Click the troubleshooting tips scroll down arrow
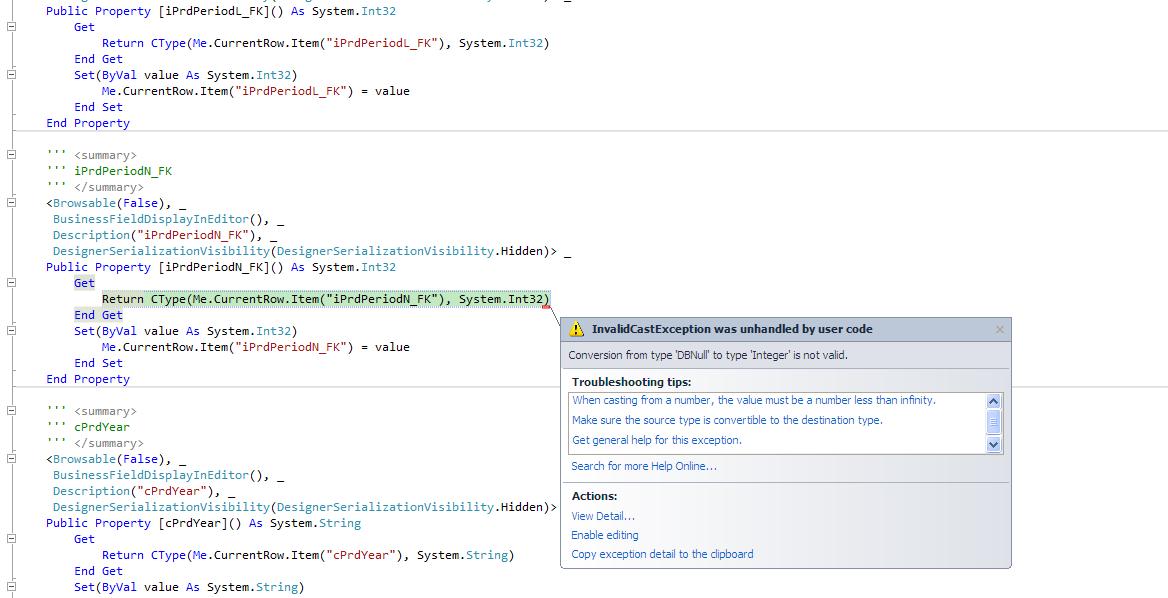The height and width of the screenshot is (598, 1168). [x=993, y=444]
